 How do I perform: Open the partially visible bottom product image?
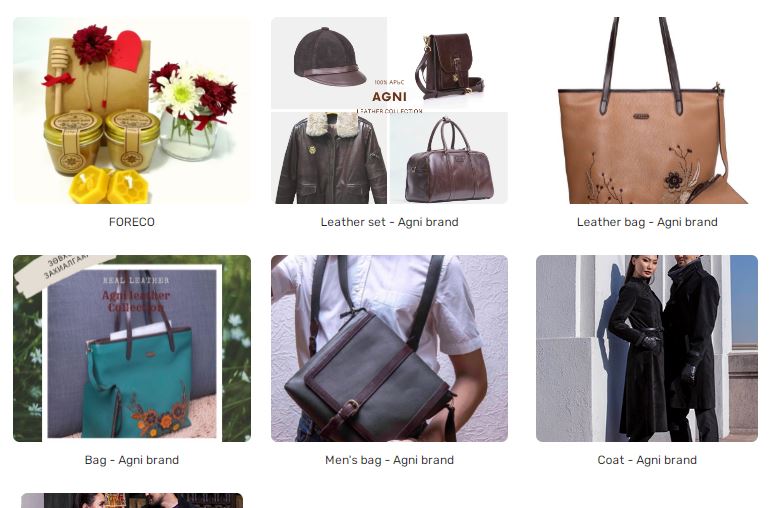coord(132,501)
